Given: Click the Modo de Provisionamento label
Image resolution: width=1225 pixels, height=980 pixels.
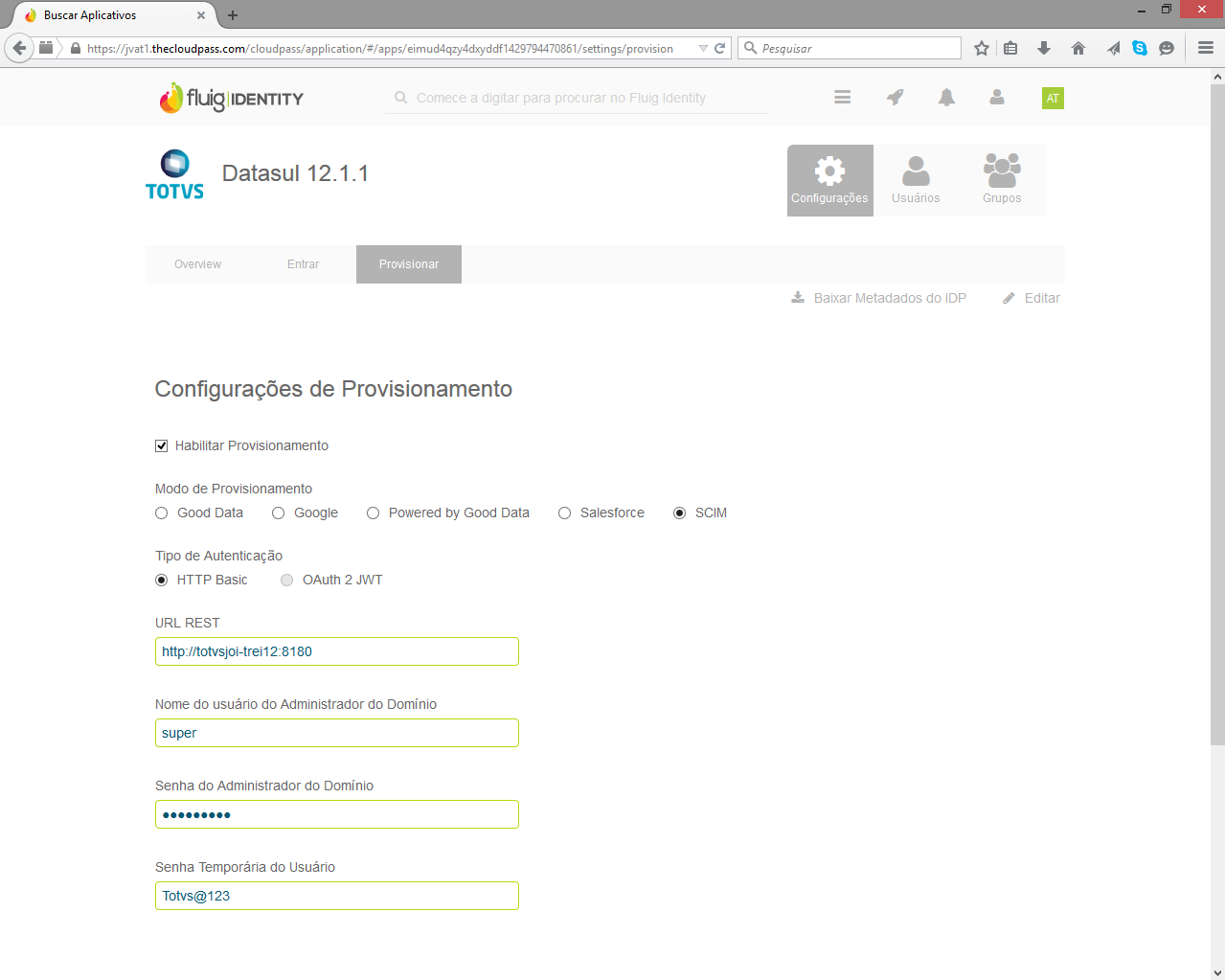Looking at the screenshot, I should coord(234,489).
